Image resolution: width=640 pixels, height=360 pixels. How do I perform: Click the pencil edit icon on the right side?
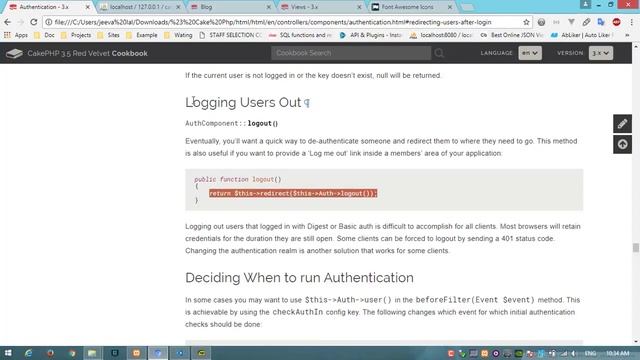pos(622,124)
